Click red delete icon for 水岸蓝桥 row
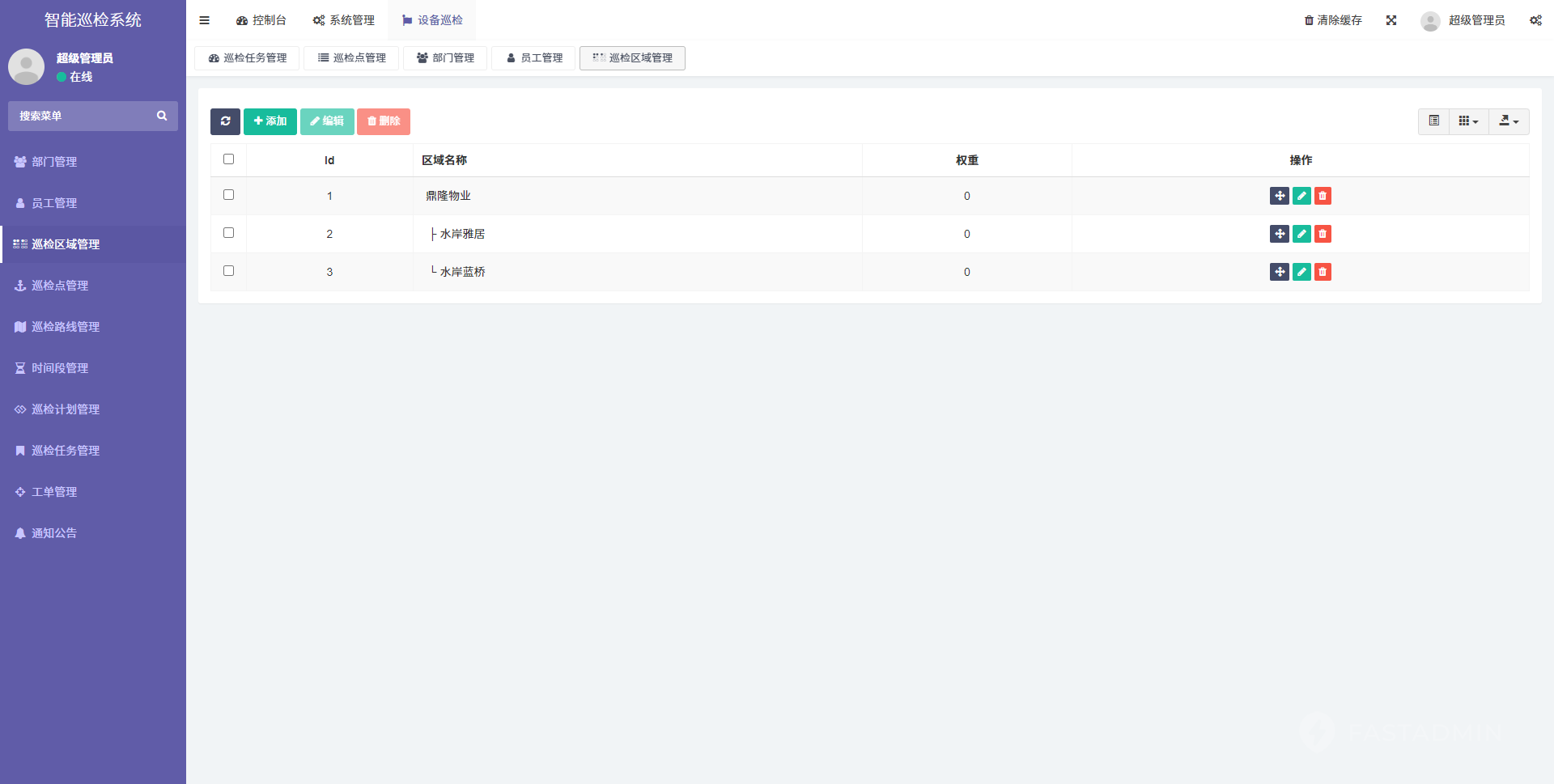 [x=1323, y=272]
